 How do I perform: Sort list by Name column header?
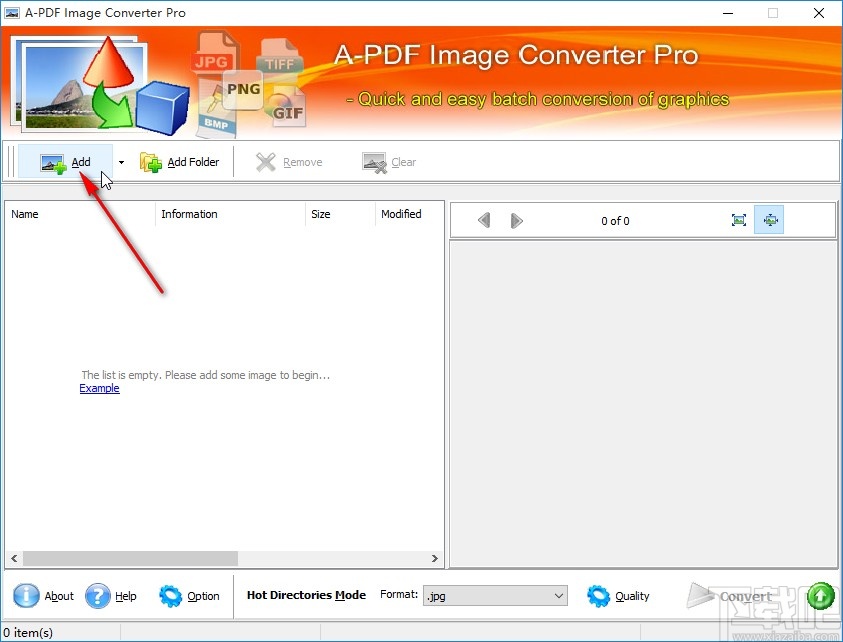click(x=25, y=214)
